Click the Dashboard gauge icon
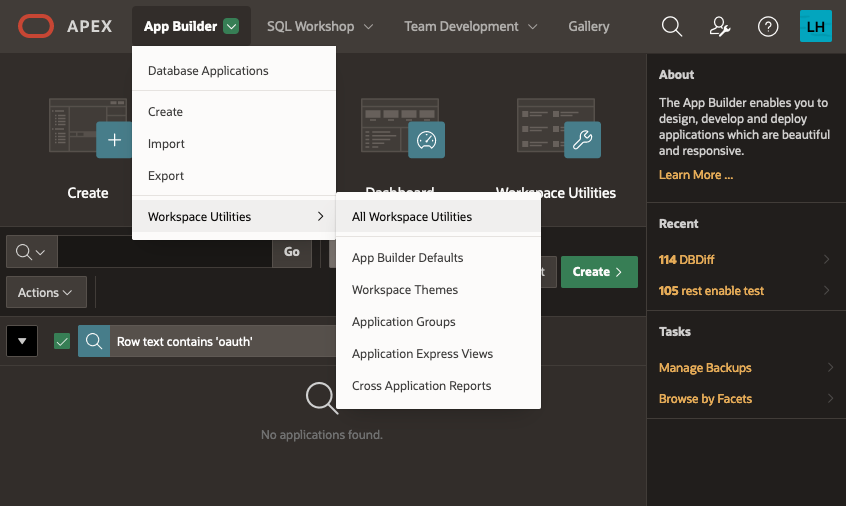The height and width of the screenshot is (506, 846). 426,140
